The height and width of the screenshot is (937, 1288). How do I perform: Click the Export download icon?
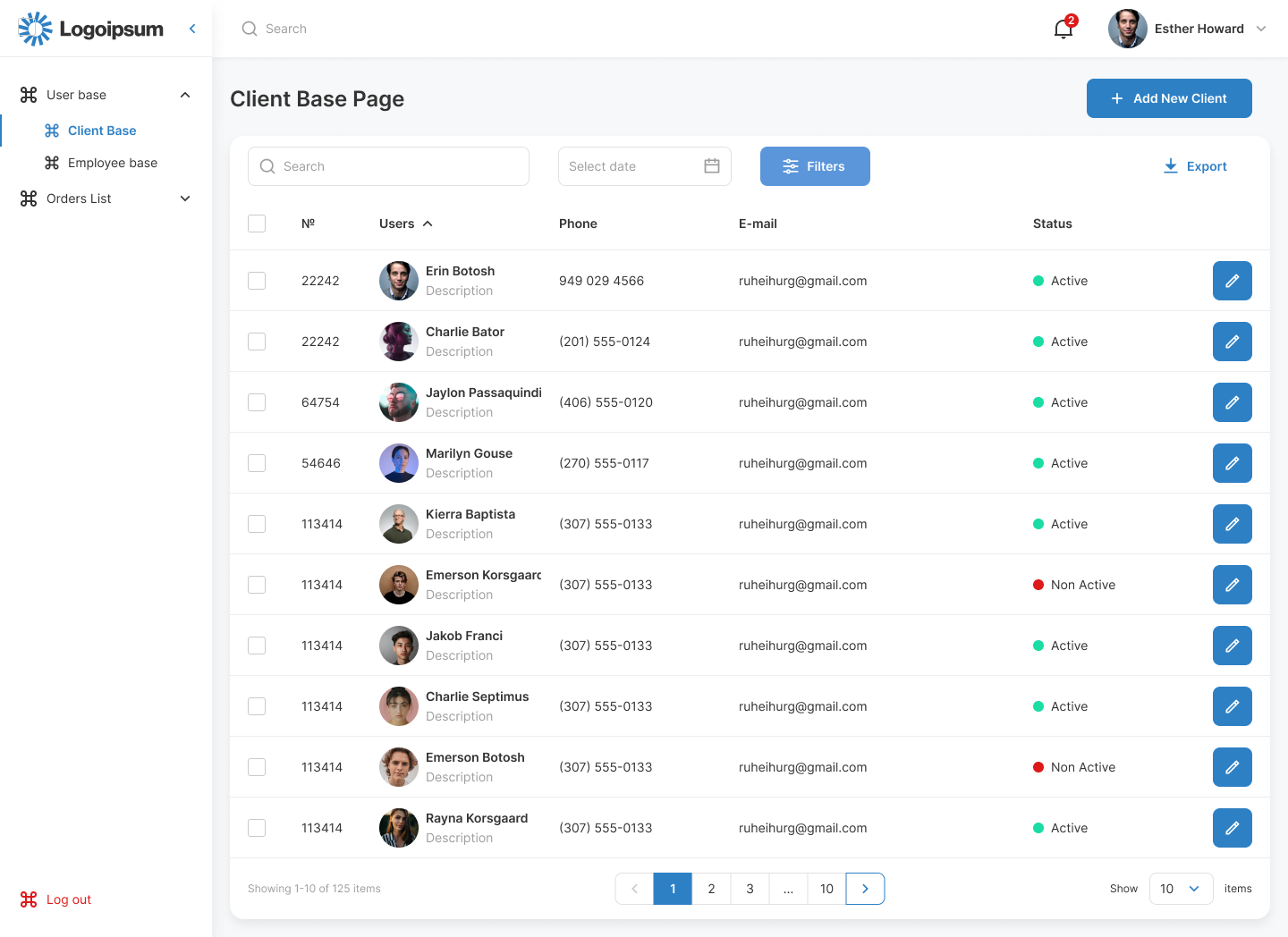tap(1171, 166)
